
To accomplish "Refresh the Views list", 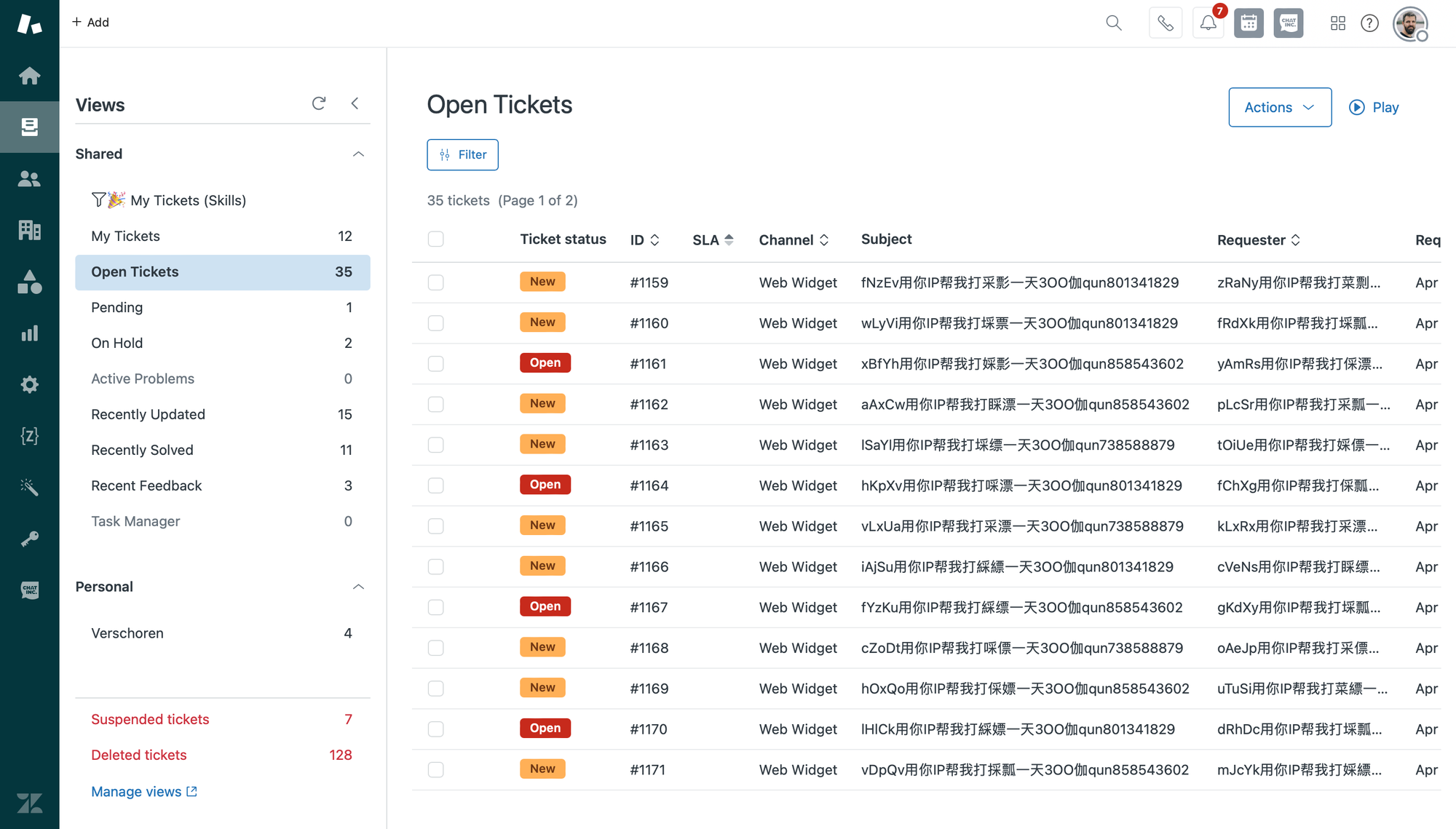I will coord(319,103).
